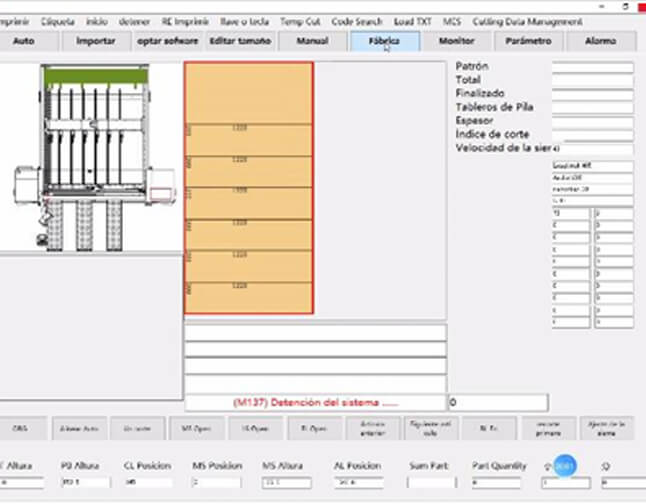Open the Cutting Data Management menu
The image size is (646, 504).
pos(527,22)
